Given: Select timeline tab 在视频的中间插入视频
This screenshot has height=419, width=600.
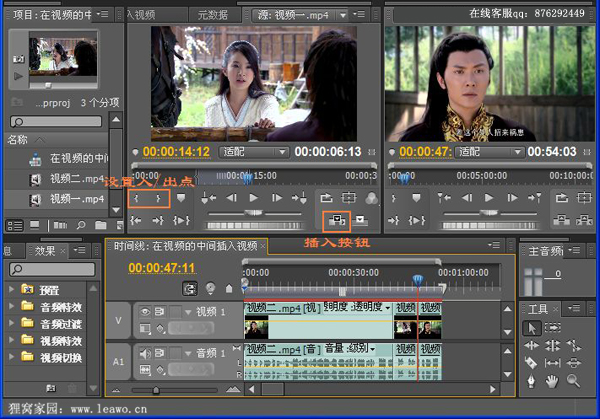Looking at the screenshot, I should (x=186, y=246).
